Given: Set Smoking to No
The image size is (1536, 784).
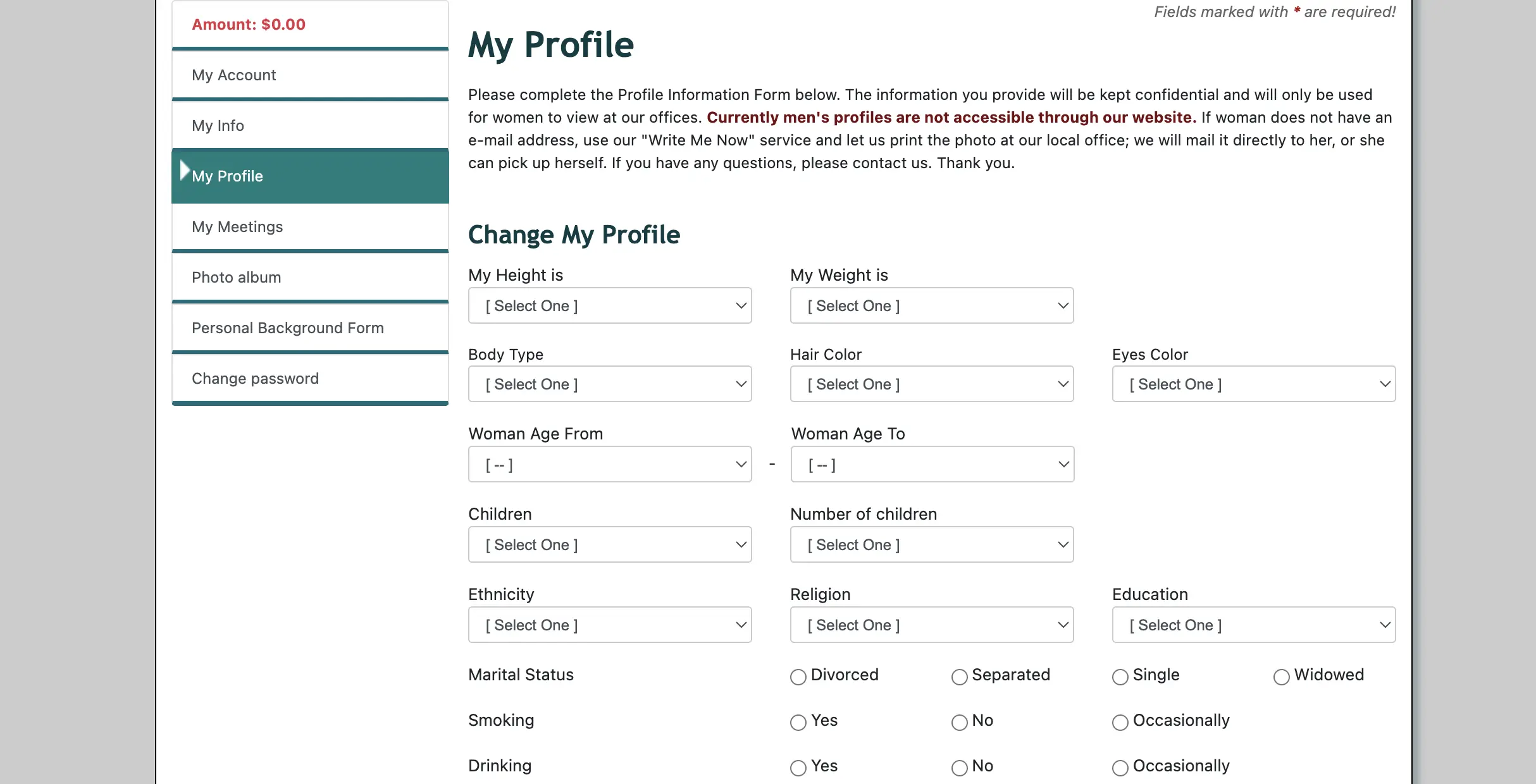Looking at the screenshot, I should tap(960, 723).
